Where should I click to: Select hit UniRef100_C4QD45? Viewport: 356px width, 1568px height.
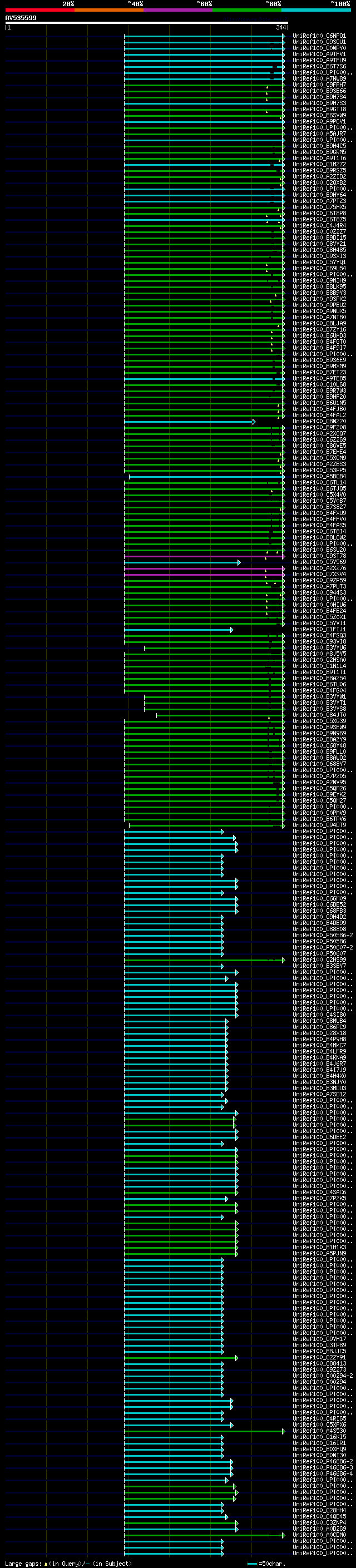point(319,1516)
